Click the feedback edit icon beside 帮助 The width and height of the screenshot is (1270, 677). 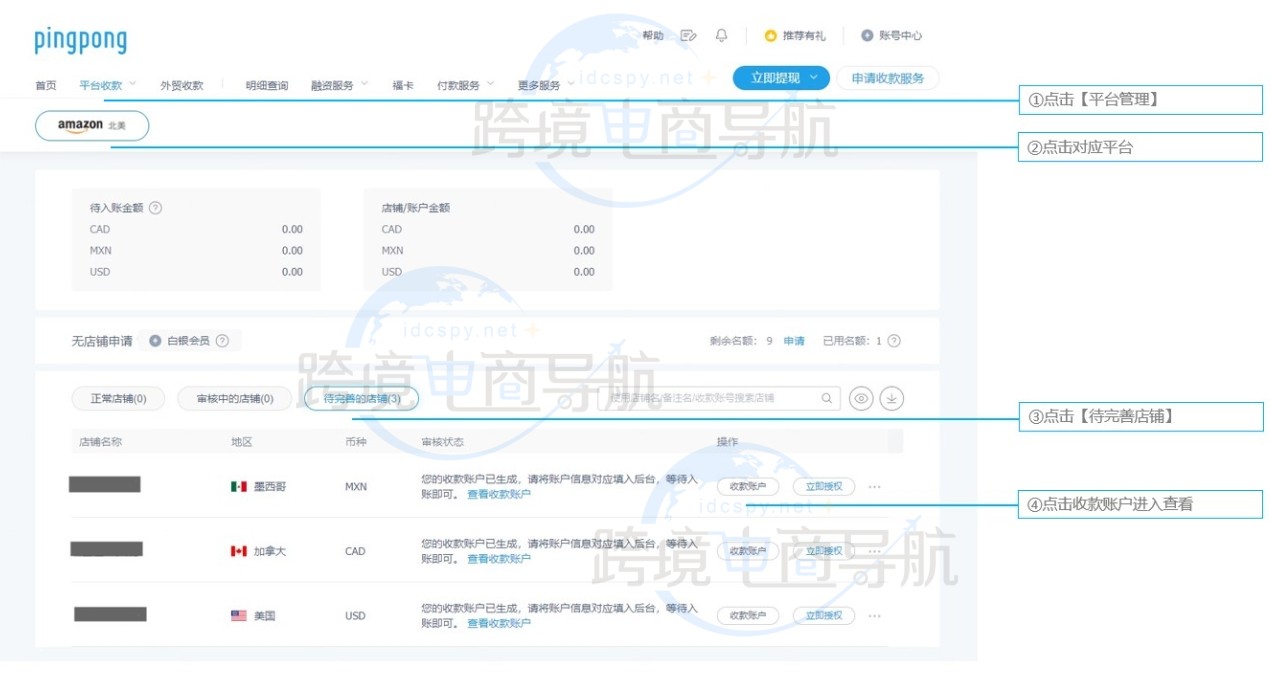tap(686, 34)
